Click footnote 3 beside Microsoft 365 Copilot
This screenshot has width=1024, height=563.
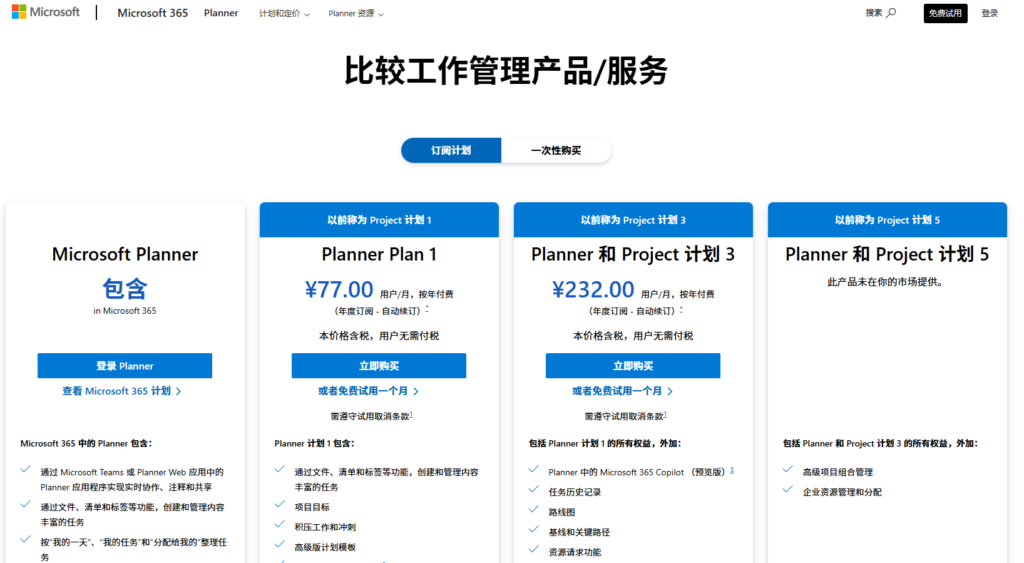(731, 470)
